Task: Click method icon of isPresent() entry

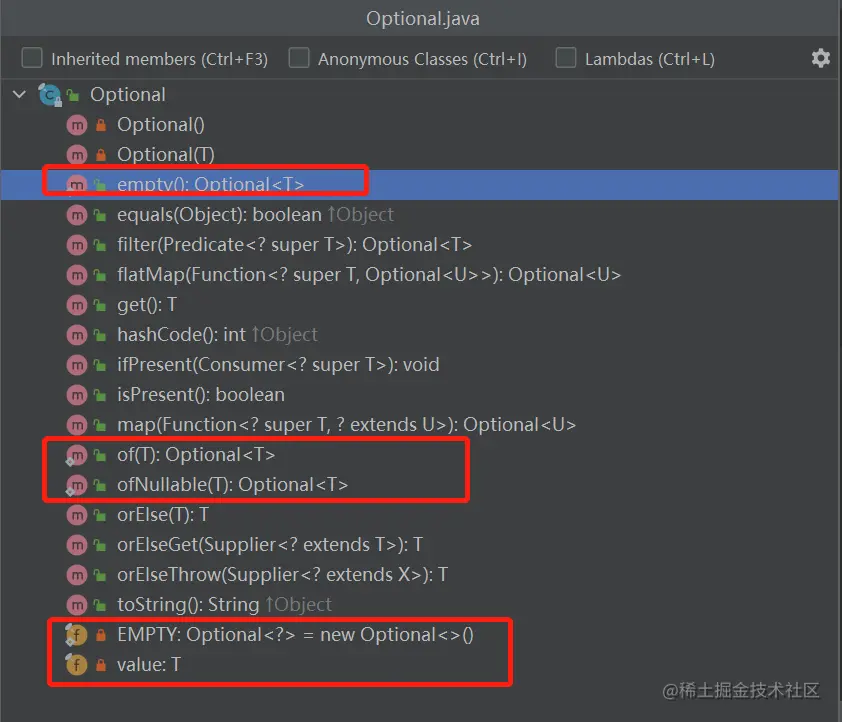Action: [x=77, y=395]
